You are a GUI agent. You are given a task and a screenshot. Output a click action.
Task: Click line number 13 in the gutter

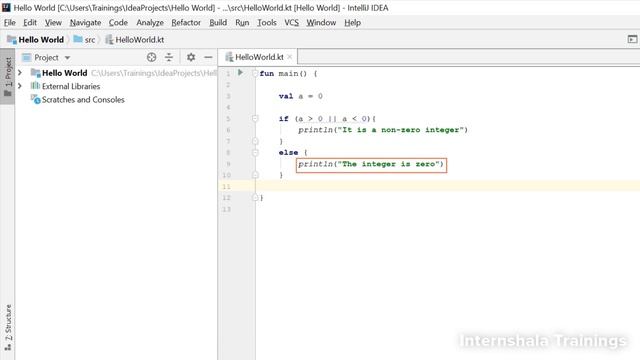tap(227, 209)
